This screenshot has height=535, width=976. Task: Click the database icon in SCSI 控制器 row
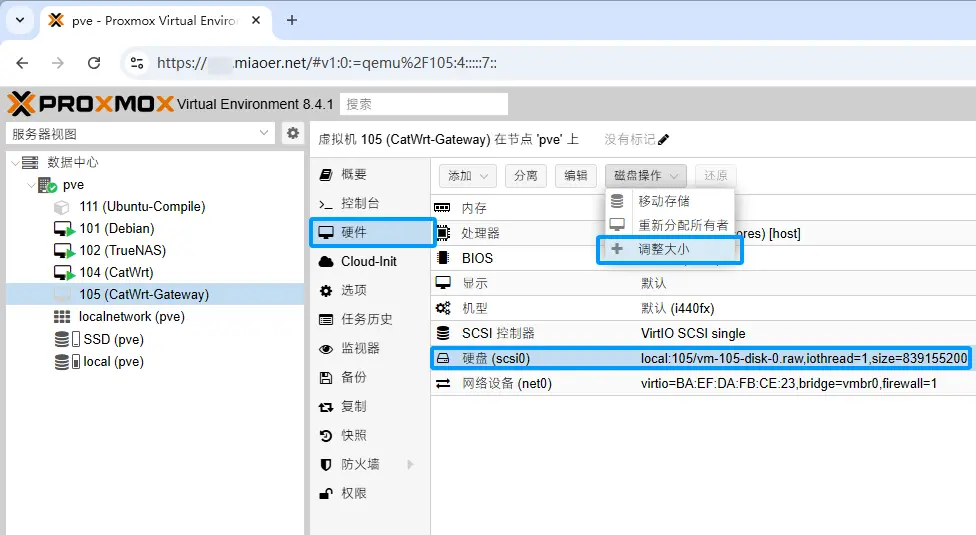pos(443,333)
